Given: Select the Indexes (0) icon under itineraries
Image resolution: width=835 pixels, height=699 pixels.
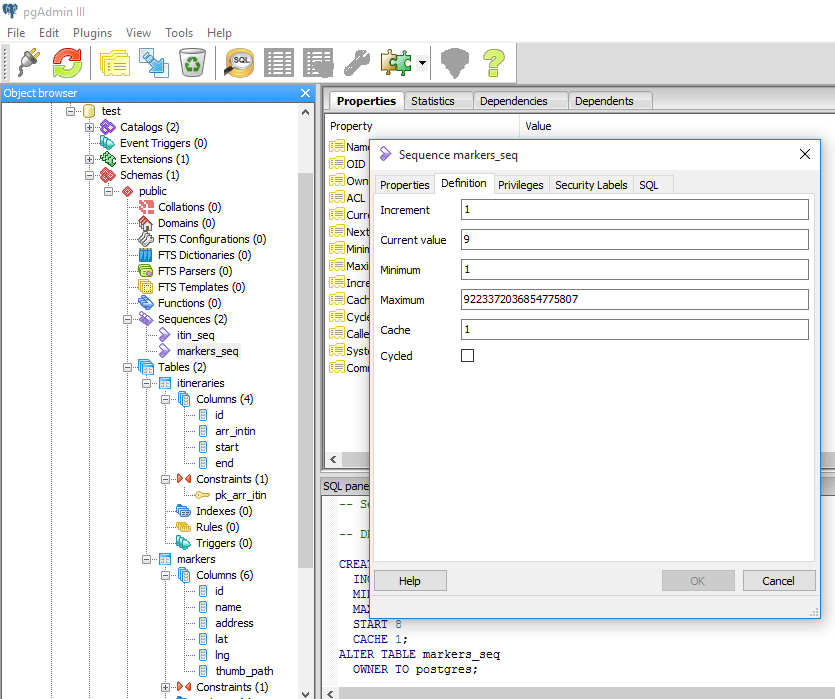Looking at the screenshot, I should point(184,511).
